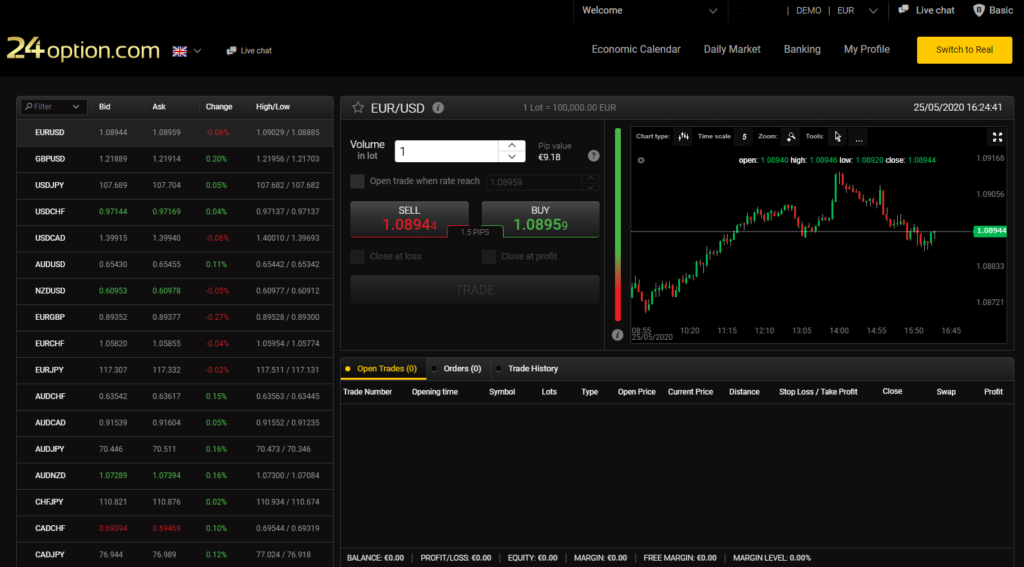
Task: Sort by the Change column header
Action: [219, 106]
